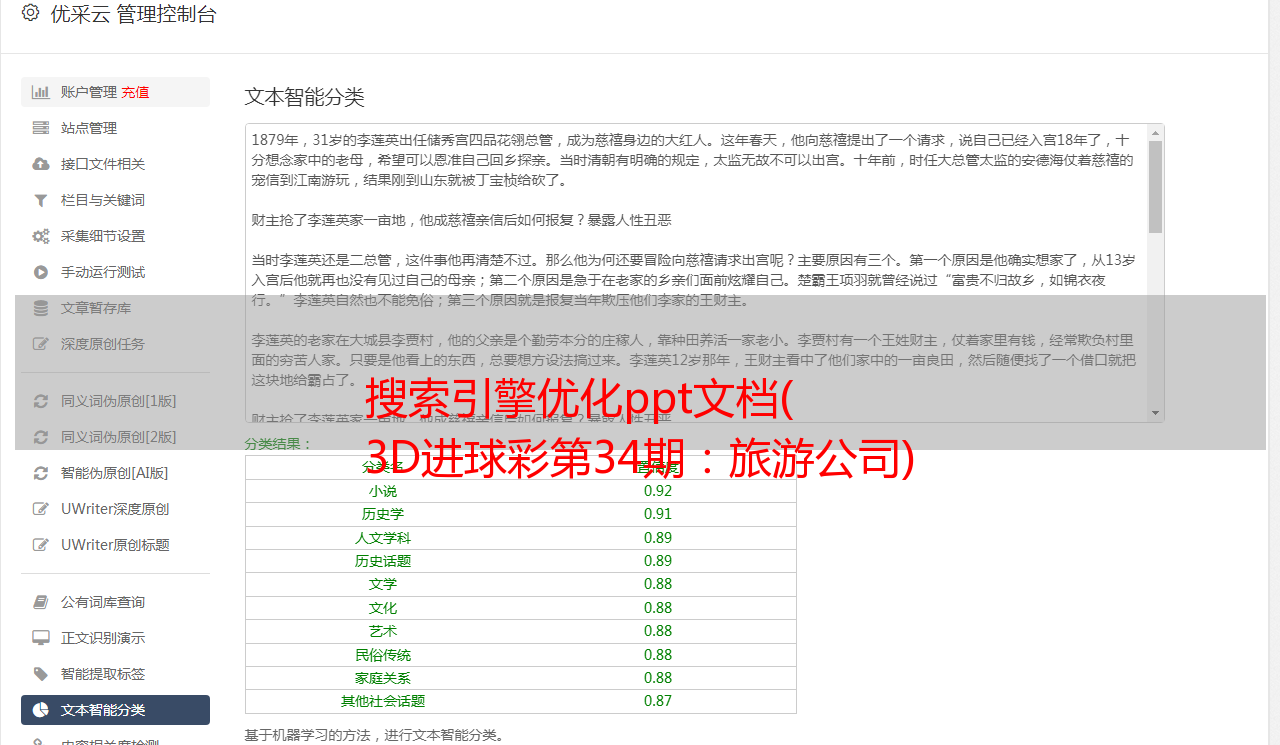Click the edit icon for UWriter原创标题
The image size is (1280, 745).
tap(40, 545)
